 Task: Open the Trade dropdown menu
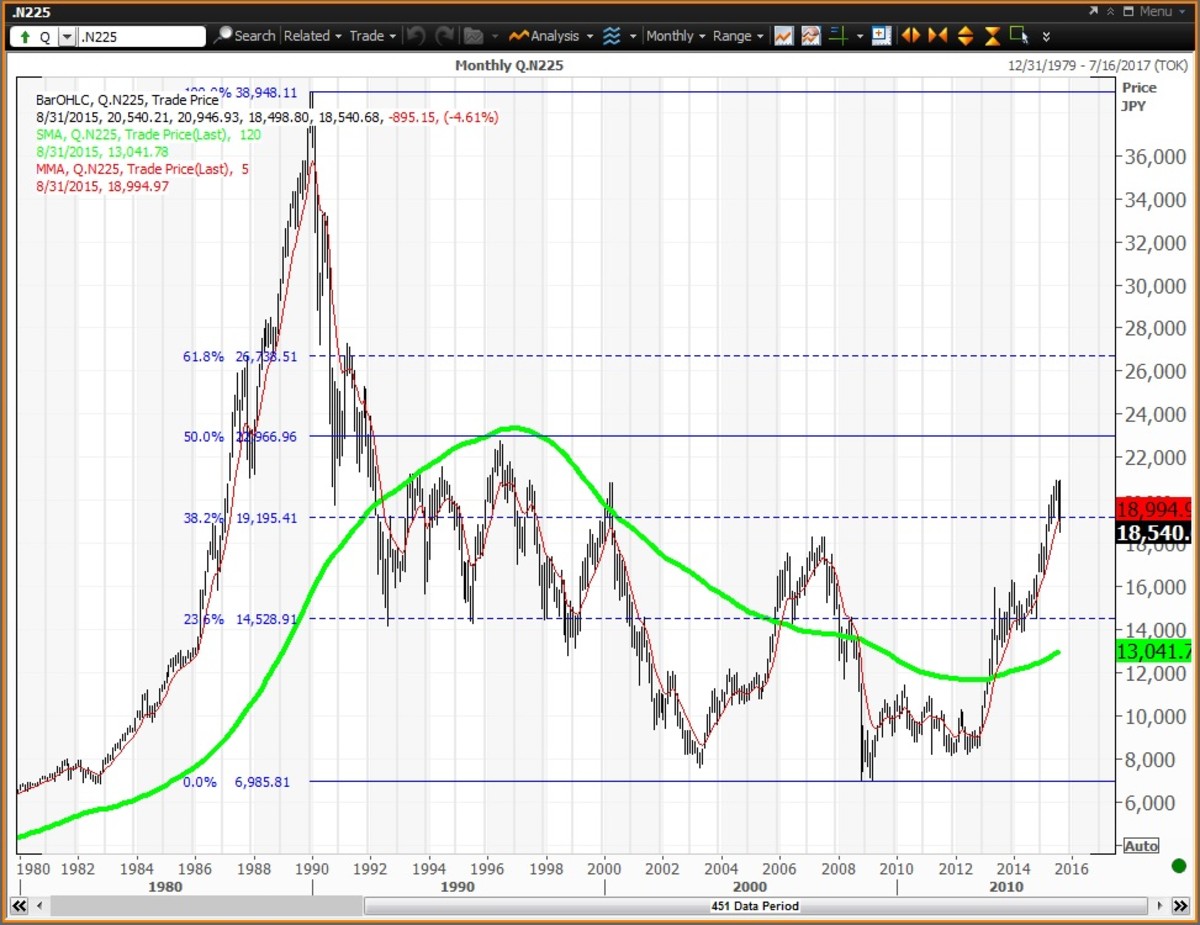coord(372,36)
